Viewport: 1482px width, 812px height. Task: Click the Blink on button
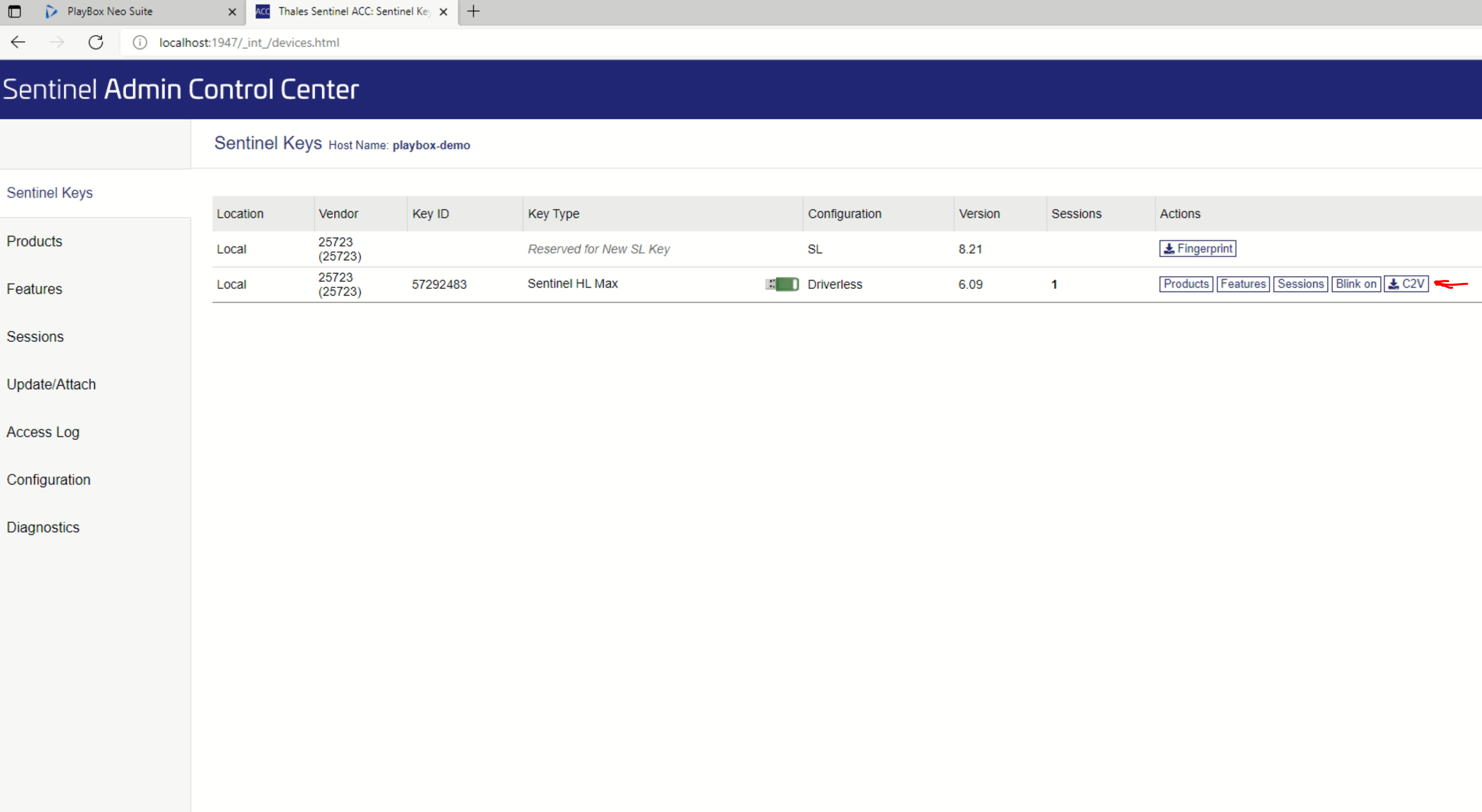pyautogui.click(x=1356, y=284)
